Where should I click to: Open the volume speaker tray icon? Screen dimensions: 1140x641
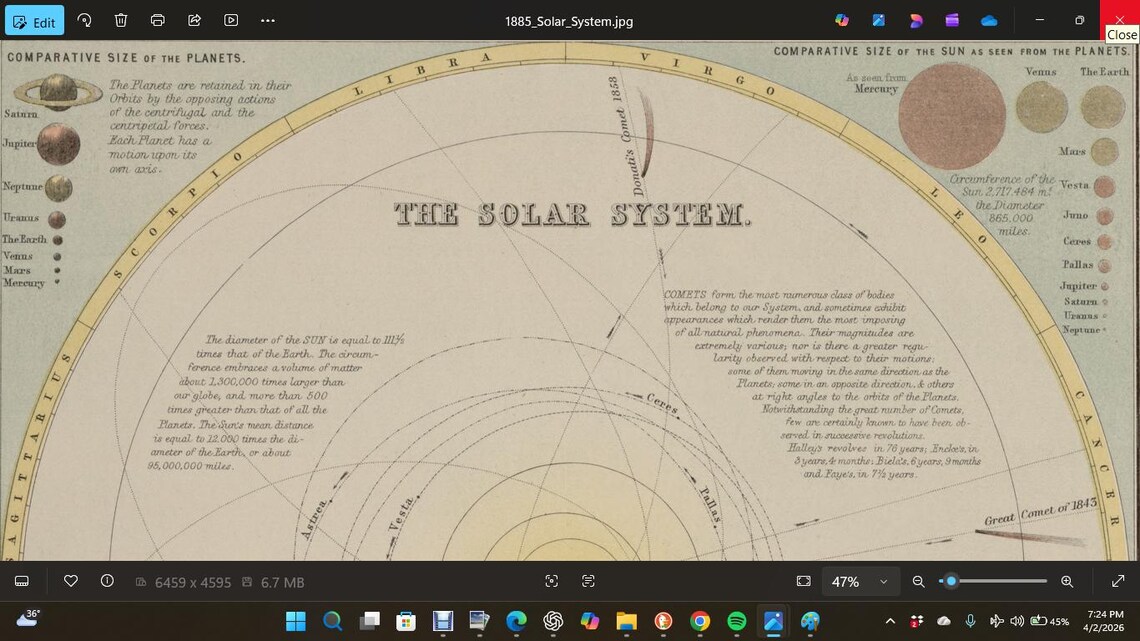coord(1017,621)
